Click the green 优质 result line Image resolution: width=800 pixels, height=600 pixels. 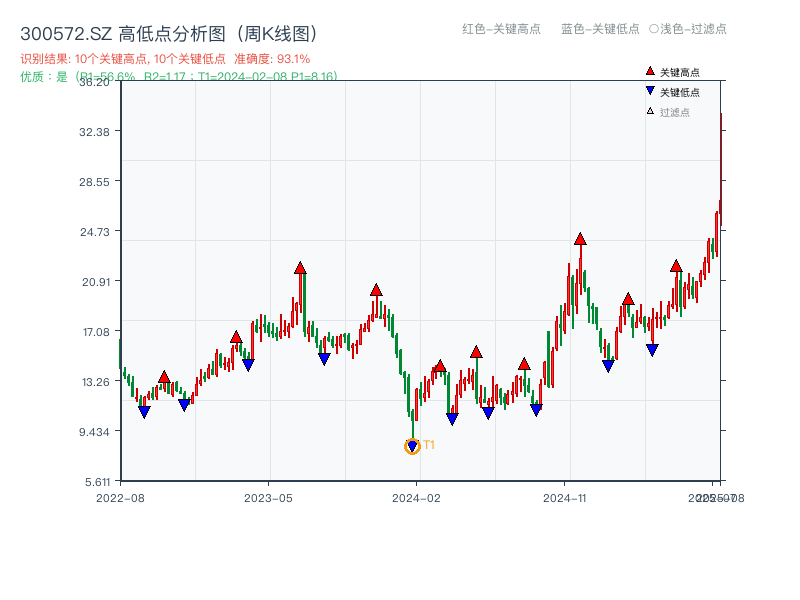pos(179,77)
